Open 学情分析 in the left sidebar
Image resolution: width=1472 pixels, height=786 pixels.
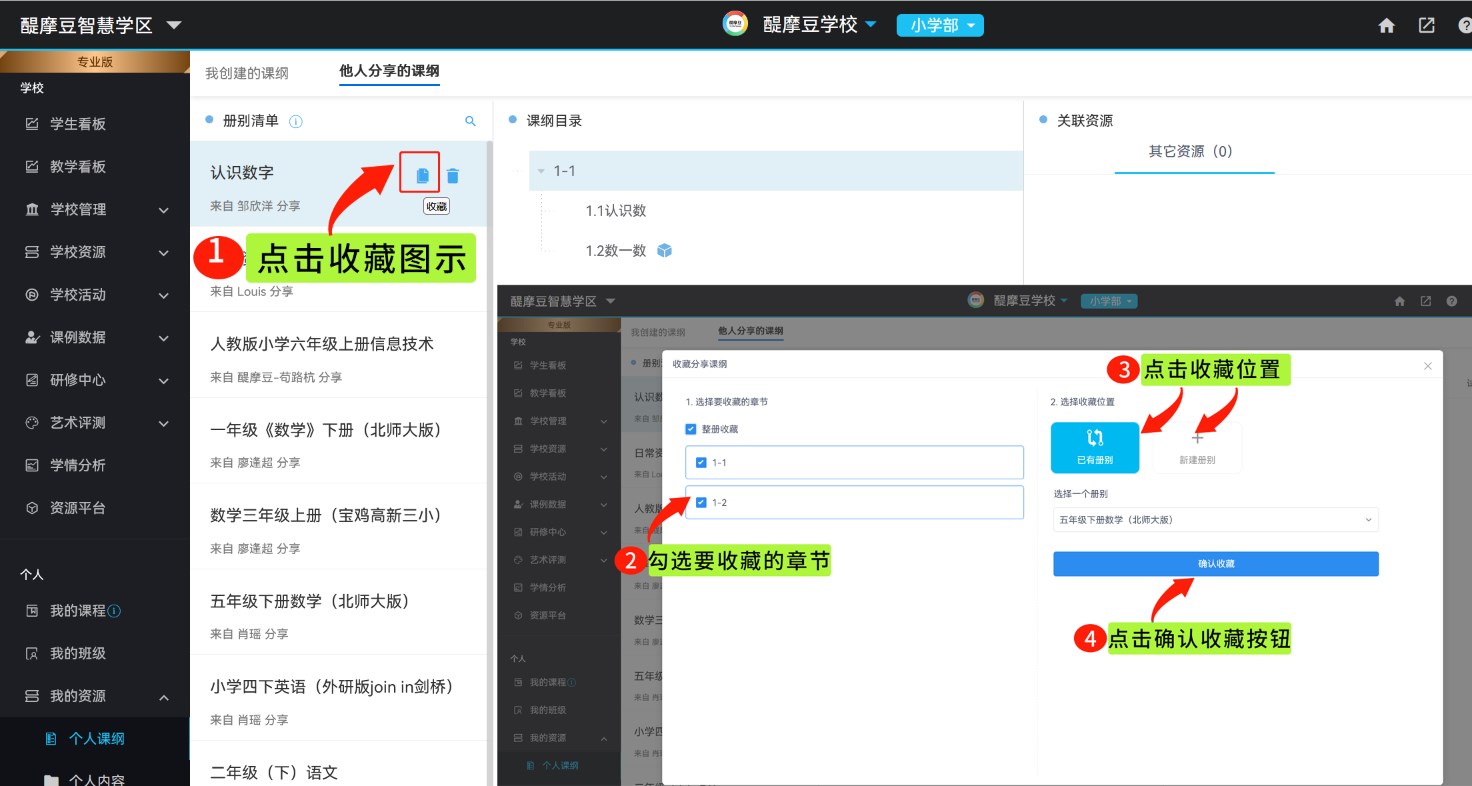(78, 465)
